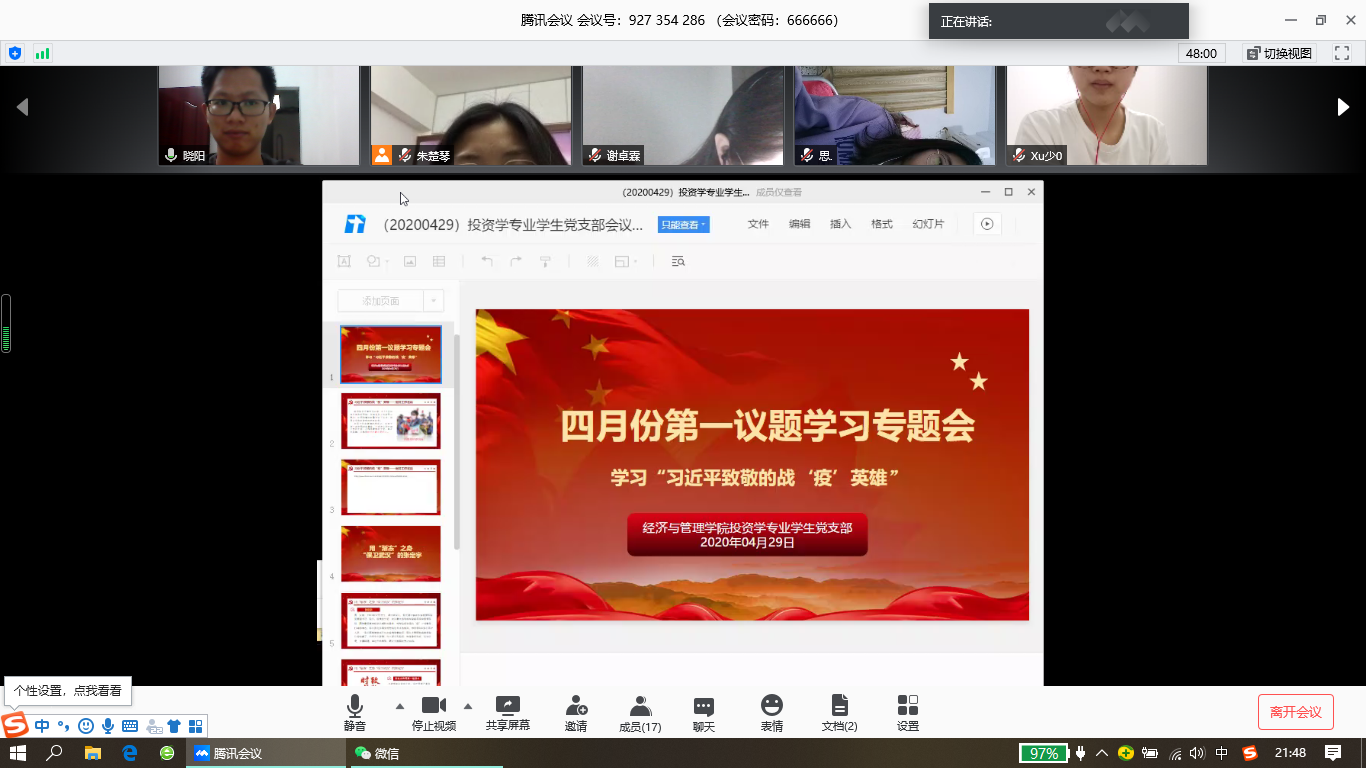Open the 成员(17) participants list
The height and width of the screenshot is (768, 1366).
640,712
